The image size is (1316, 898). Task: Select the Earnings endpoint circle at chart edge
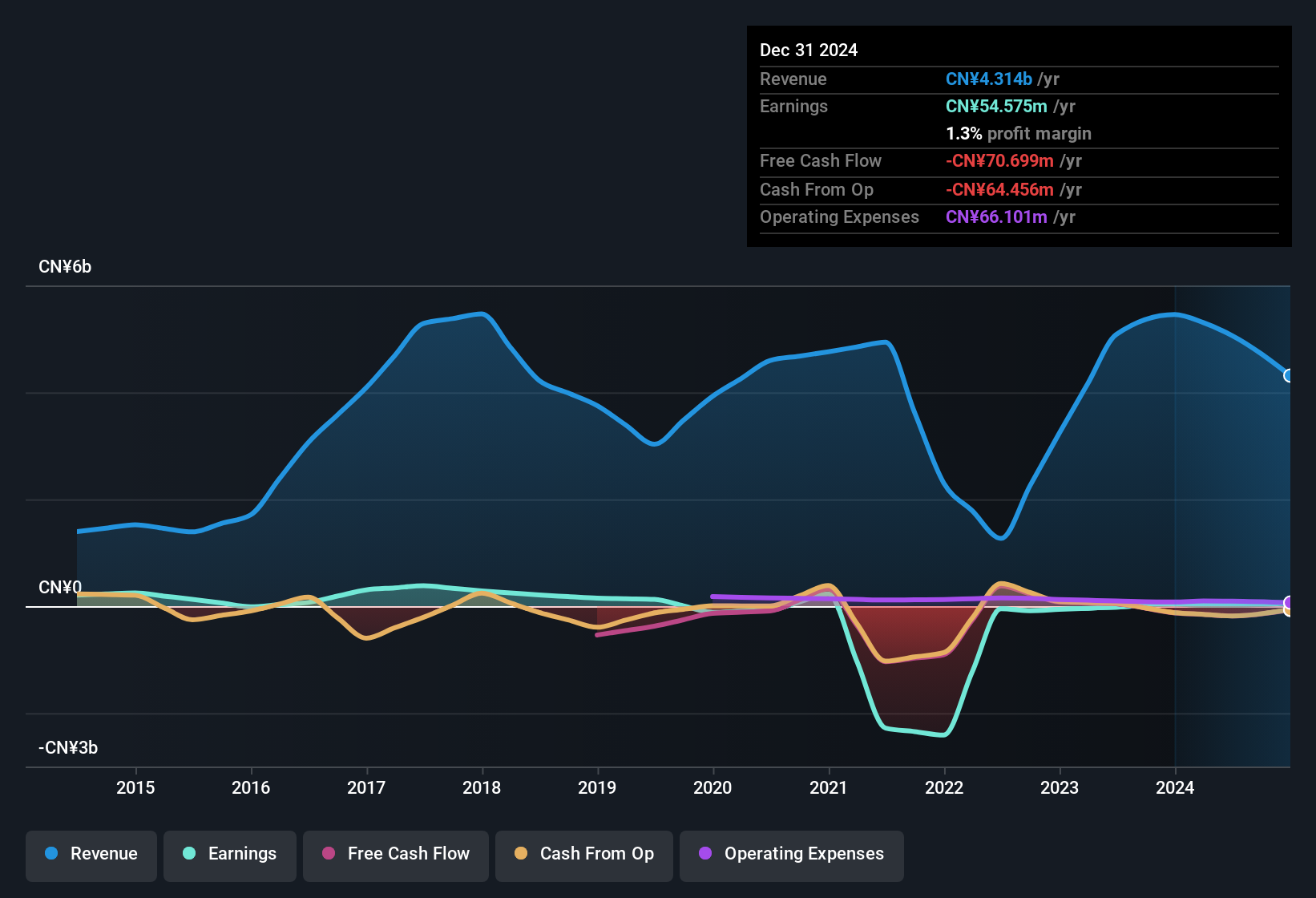tap(1289, 603)
